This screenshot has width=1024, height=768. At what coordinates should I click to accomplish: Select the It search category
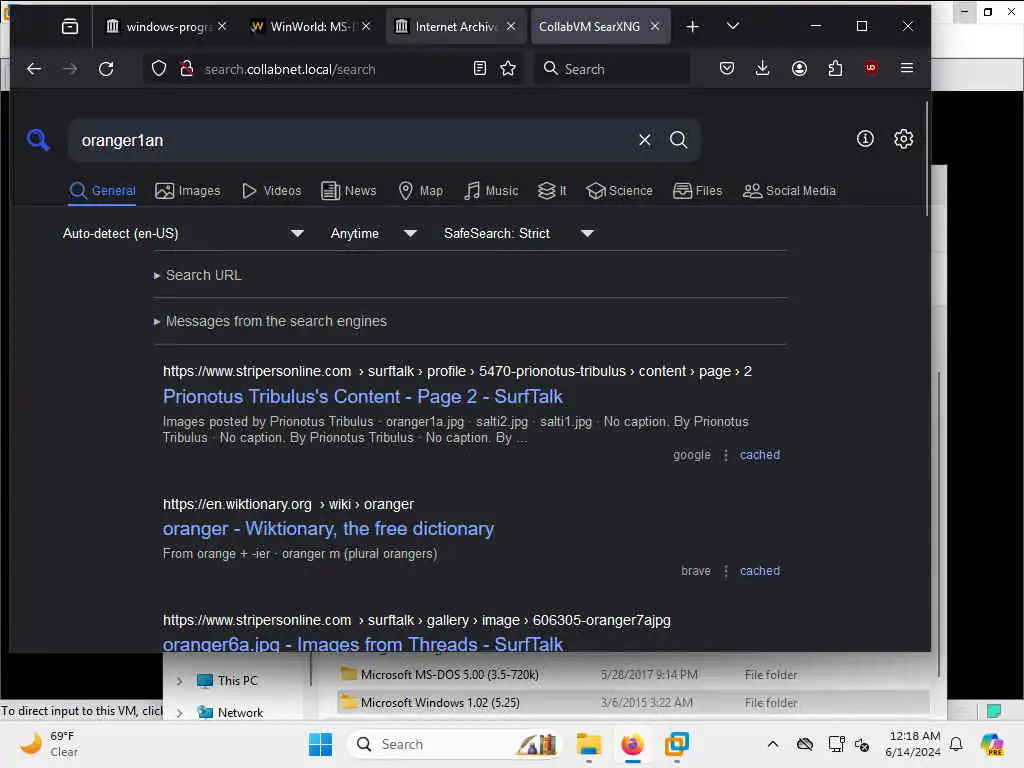[x=552, y=191]
